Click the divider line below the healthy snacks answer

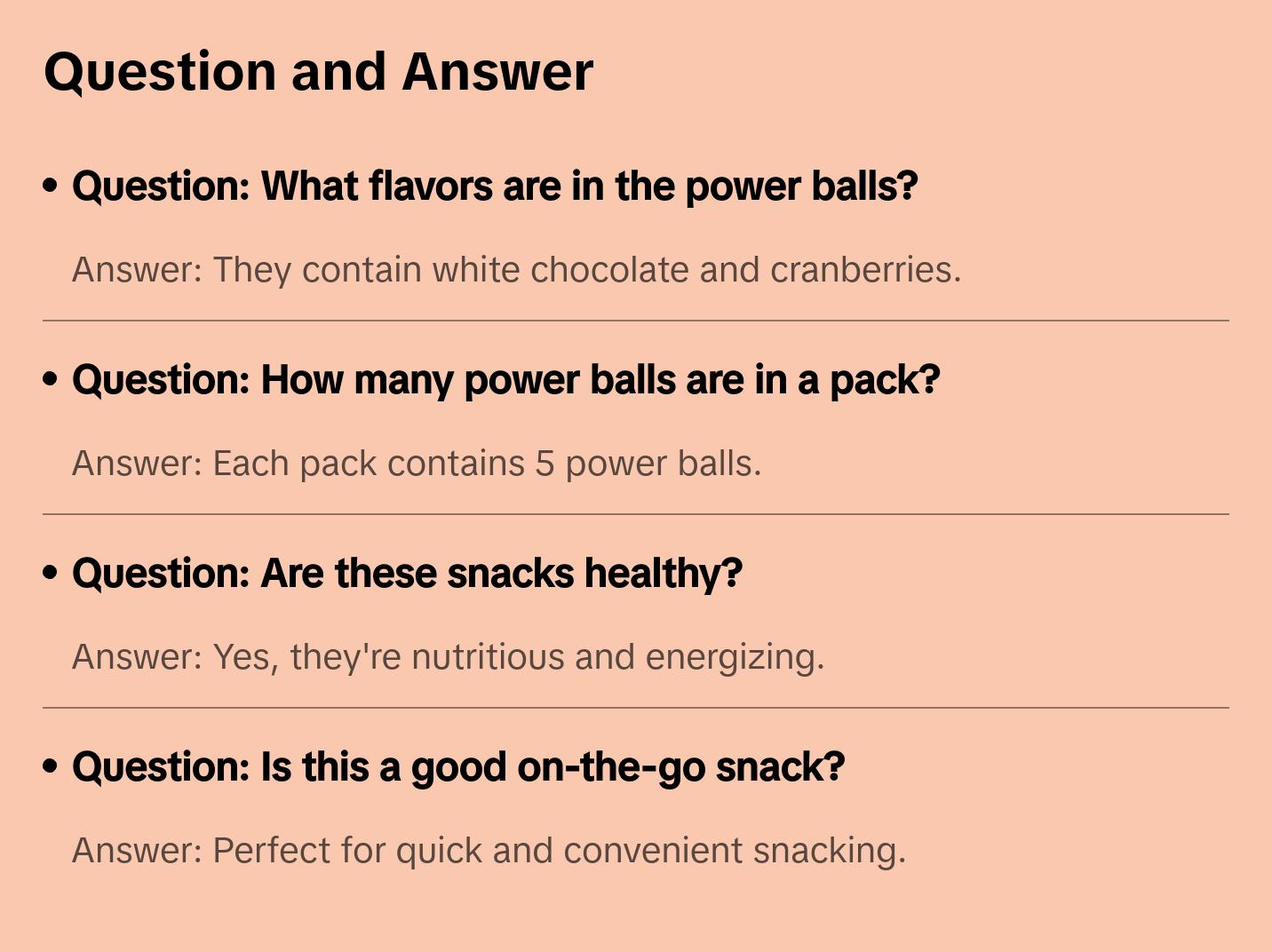point(636,708)
